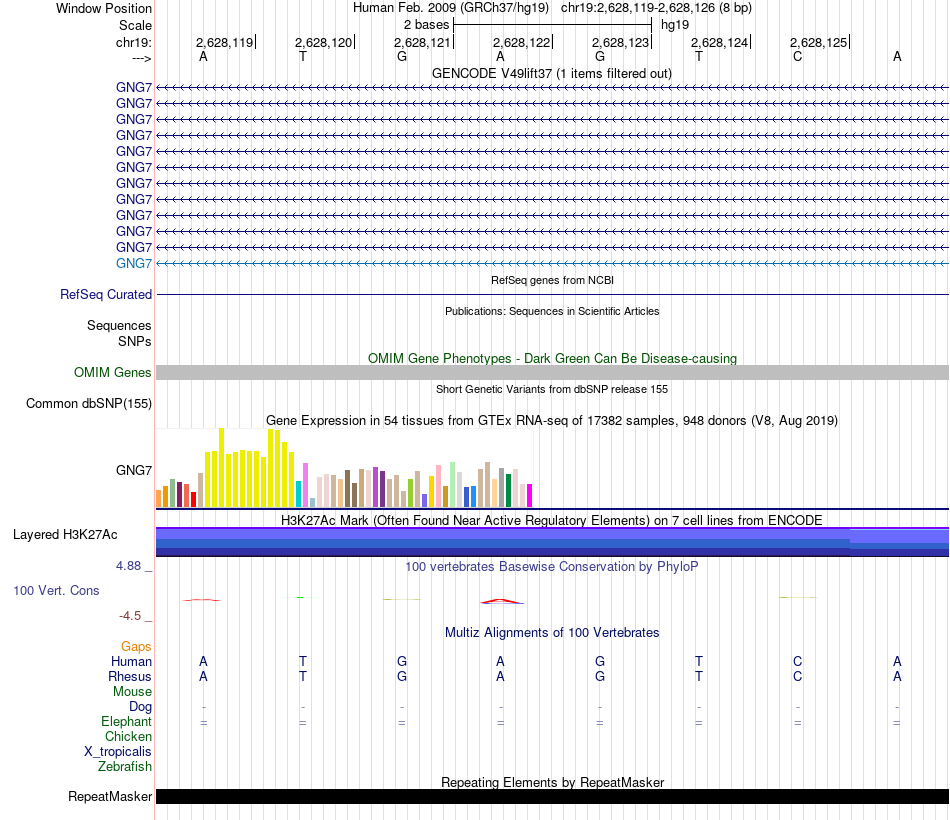The height and width of the screenshot is (820, 950).
Task: Click base C in the Human alignment row
Action: tap(797, 661)
